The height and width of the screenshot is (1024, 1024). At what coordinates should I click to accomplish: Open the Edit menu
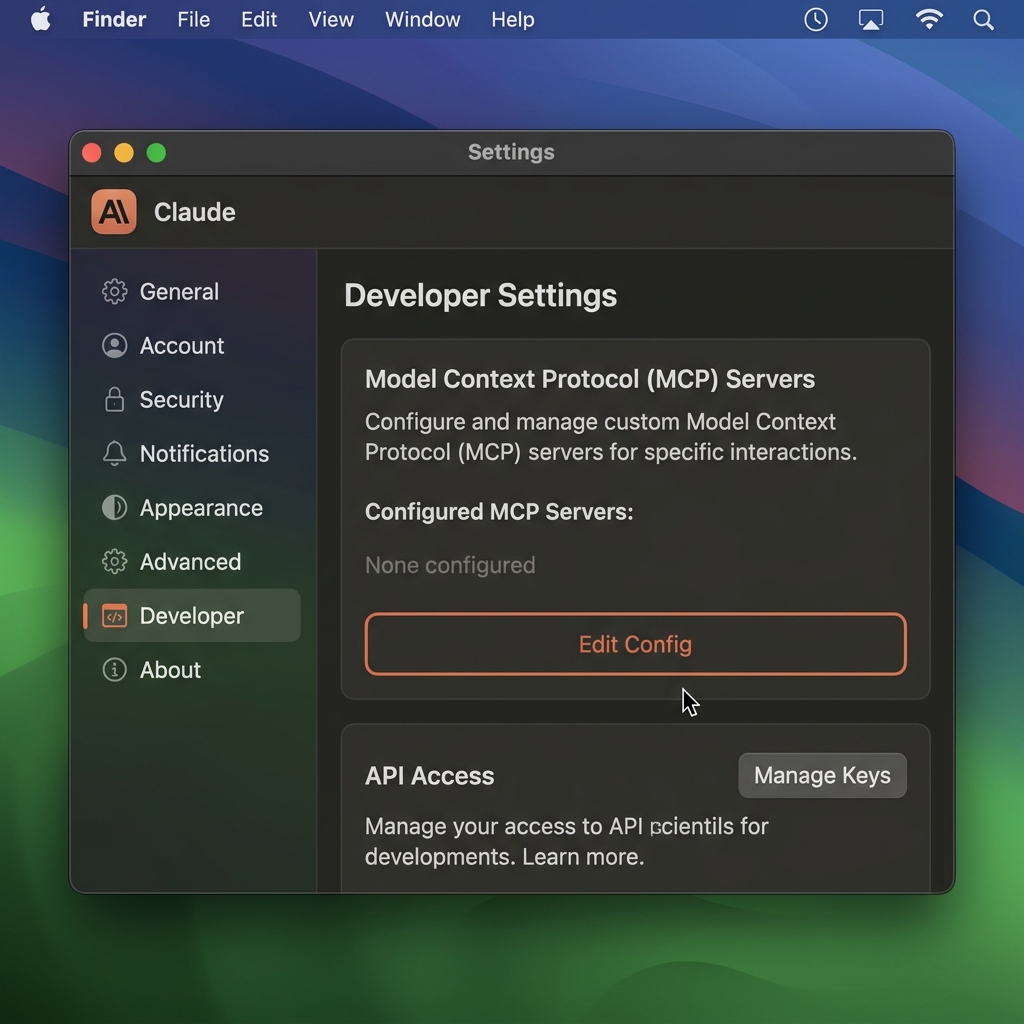pos(259,20)
